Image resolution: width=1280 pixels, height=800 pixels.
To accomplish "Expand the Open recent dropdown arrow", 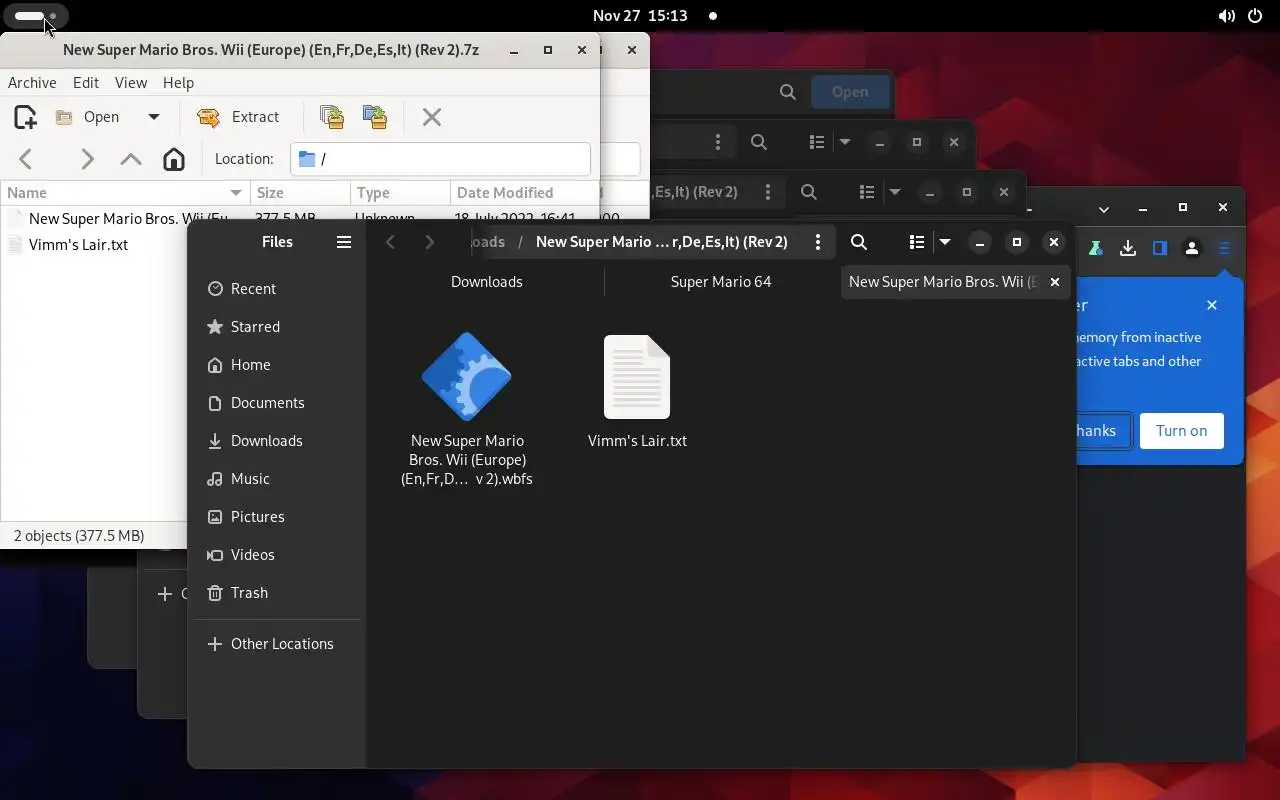I will pos(154,117).
